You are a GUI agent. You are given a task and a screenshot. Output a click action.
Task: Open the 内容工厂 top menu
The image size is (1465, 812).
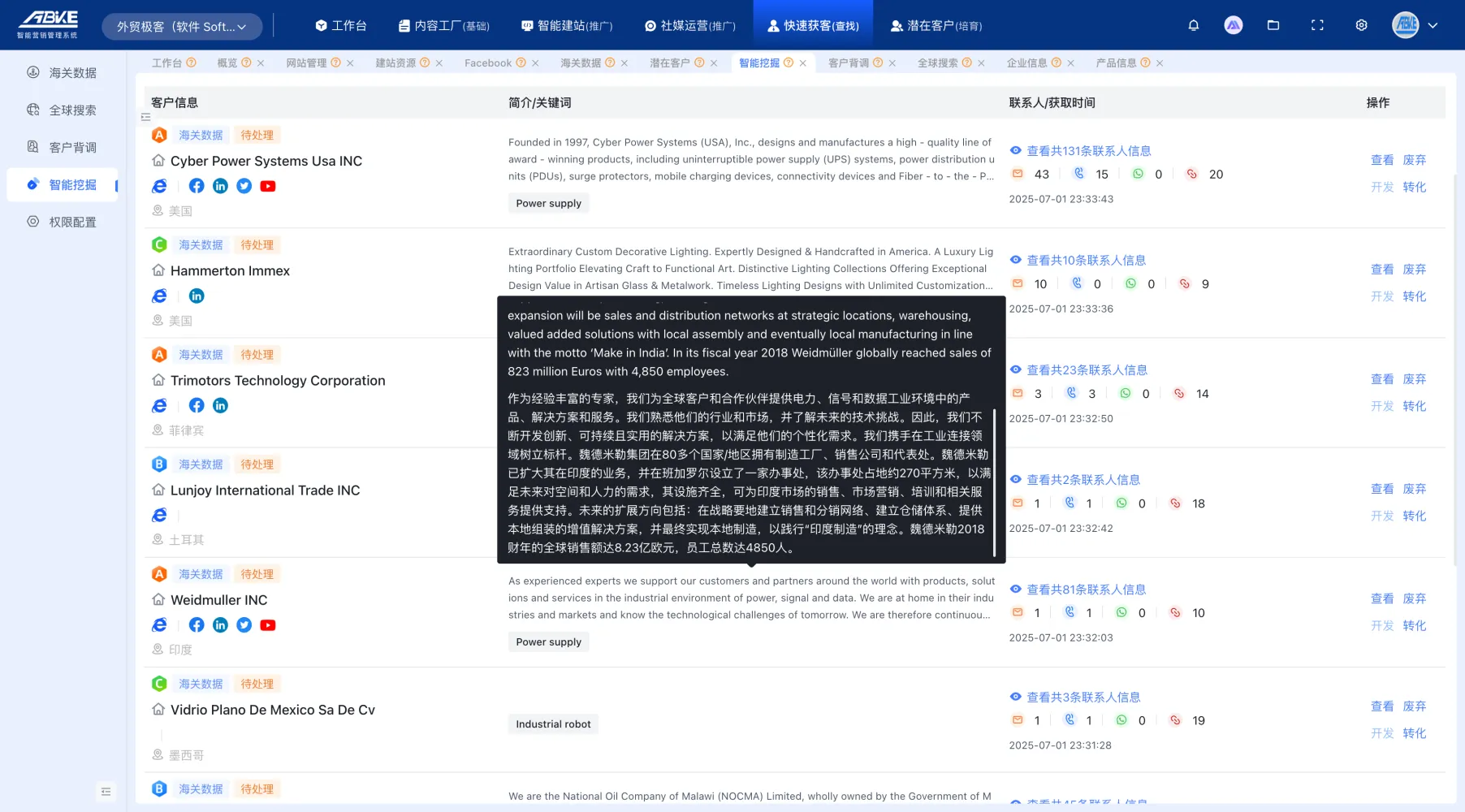tap(444, 26)
